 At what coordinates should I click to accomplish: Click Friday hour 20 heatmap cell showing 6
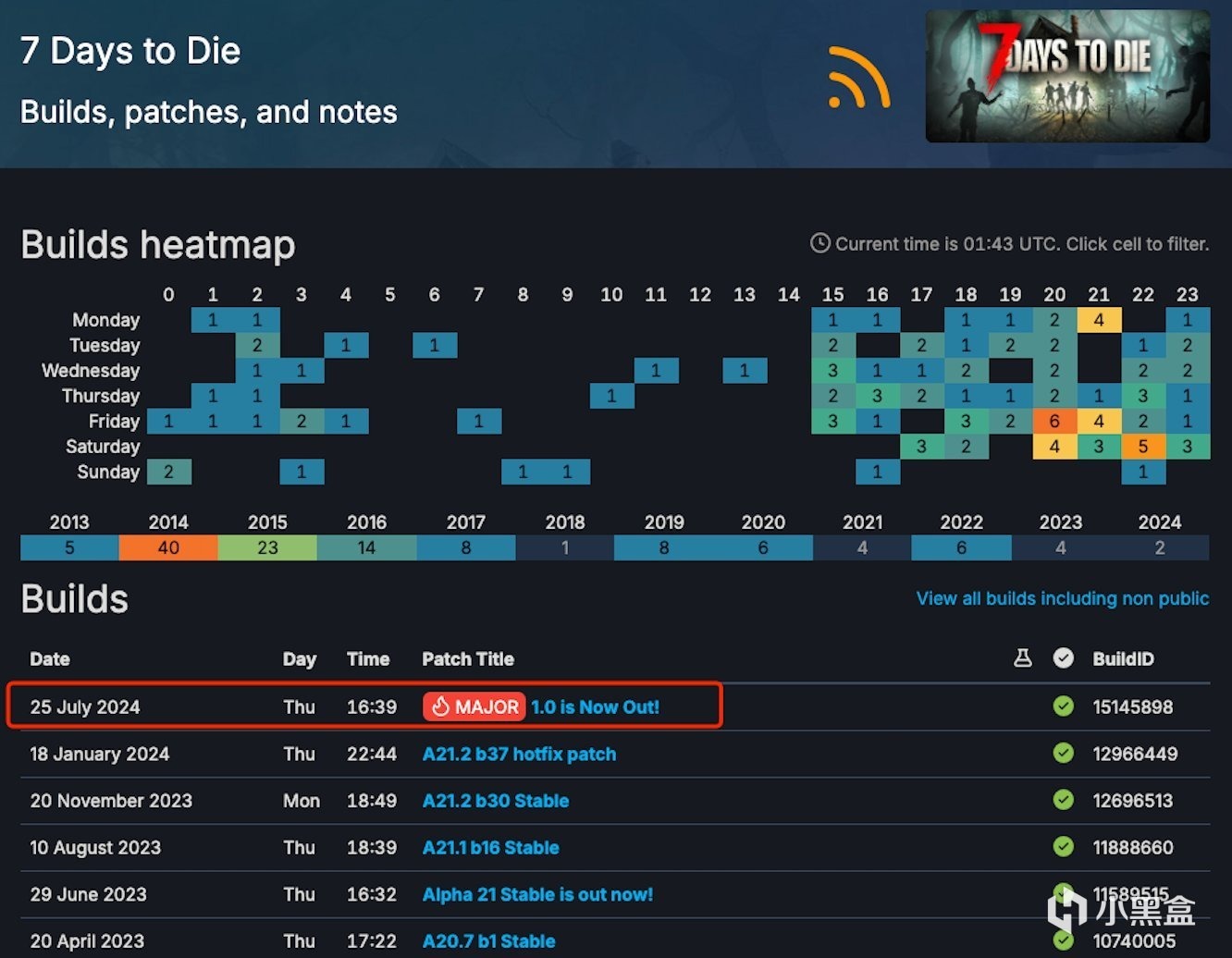coord(1054,421)
